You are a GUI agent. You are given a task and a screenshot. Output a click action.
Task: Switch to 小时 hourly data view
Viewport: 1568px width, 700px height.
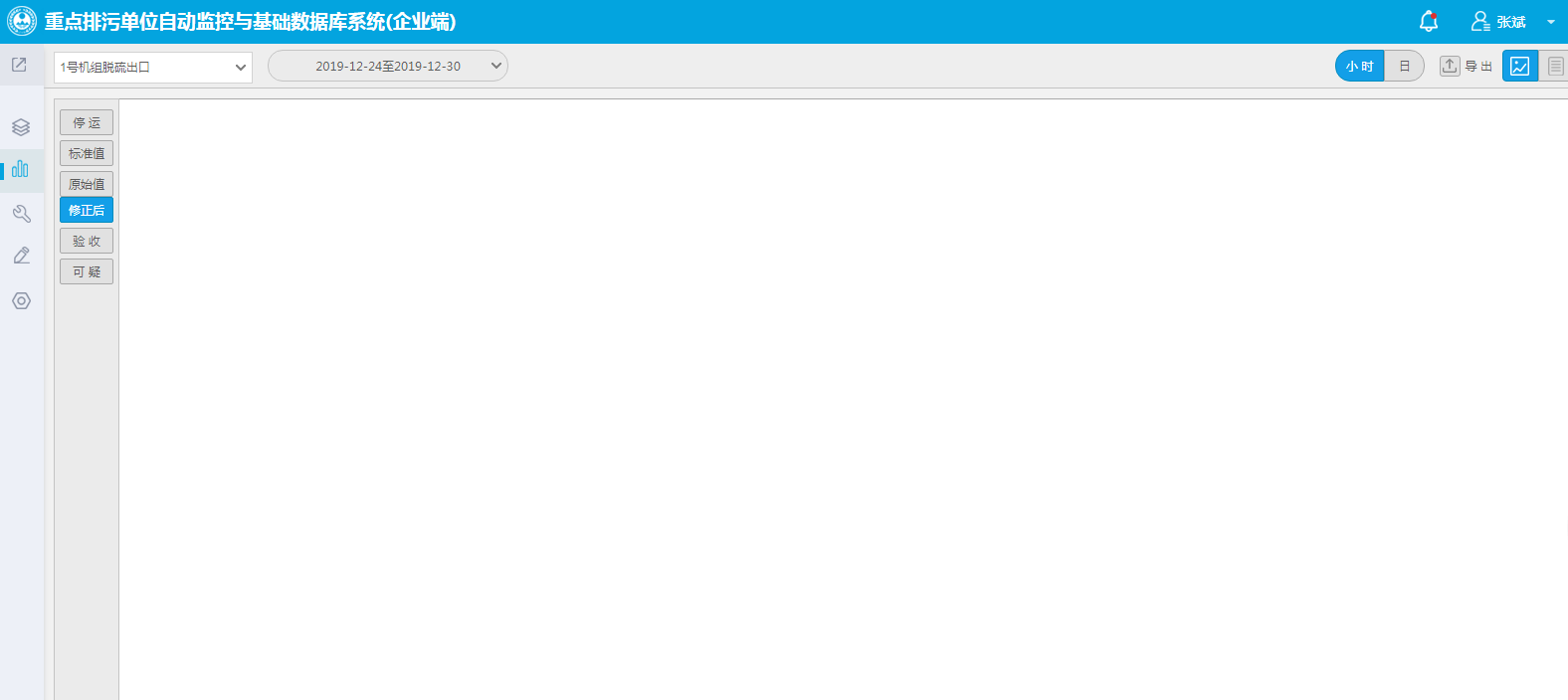click(1359, 66)
